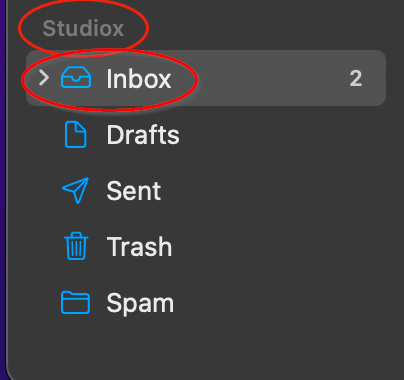Image resolution: width=404 pixels, height=380 pixels.
Task: Click the Studiox account header
Action: (x=83, y=28)
